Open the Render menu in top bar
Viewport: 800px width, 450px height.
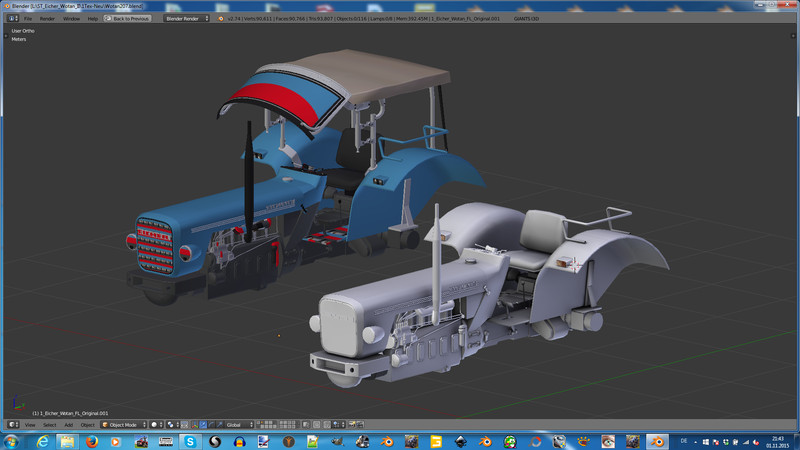47,18
